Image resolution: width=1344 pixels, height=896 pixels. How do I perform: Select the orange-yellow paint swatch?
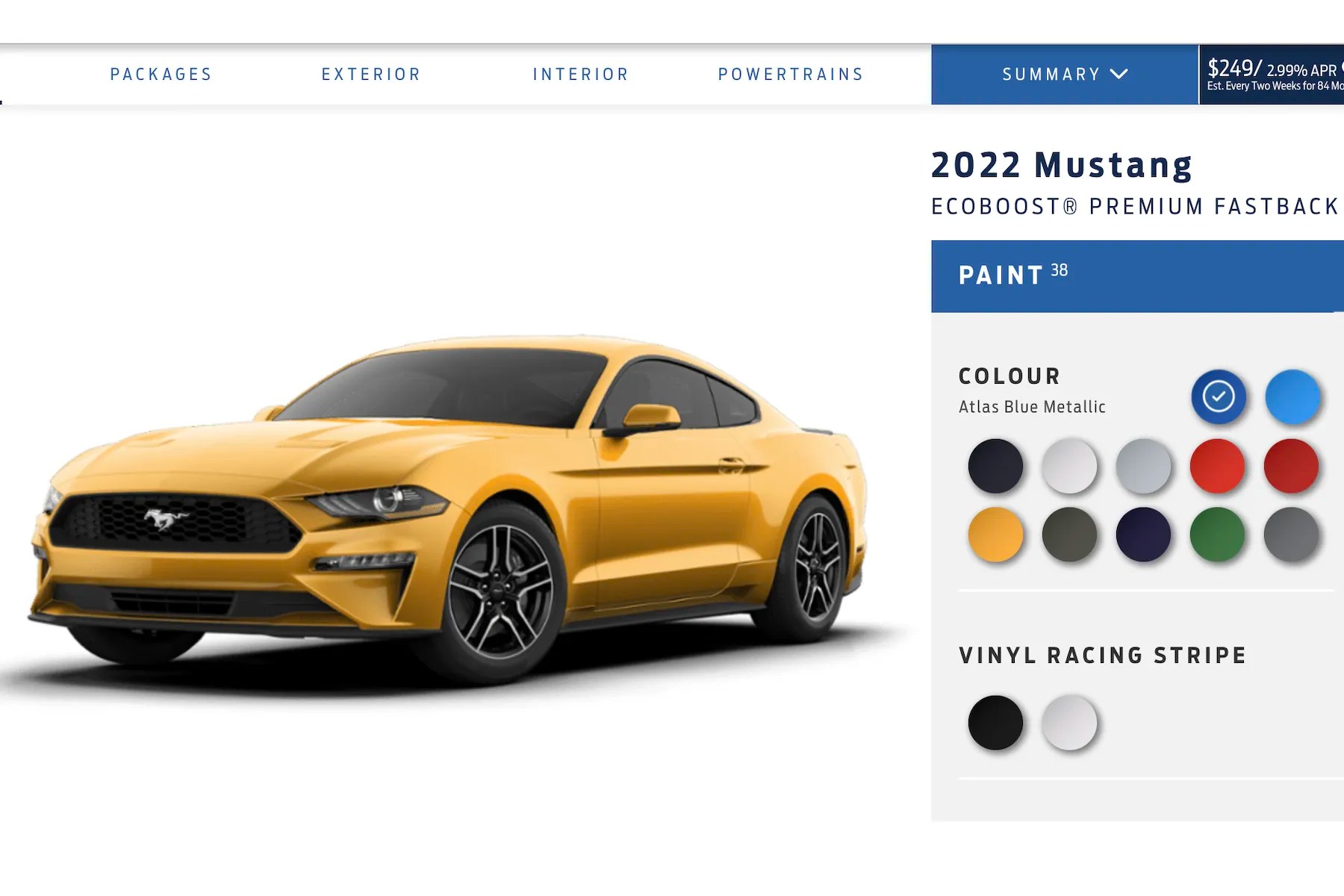click(x=995, y=535)
